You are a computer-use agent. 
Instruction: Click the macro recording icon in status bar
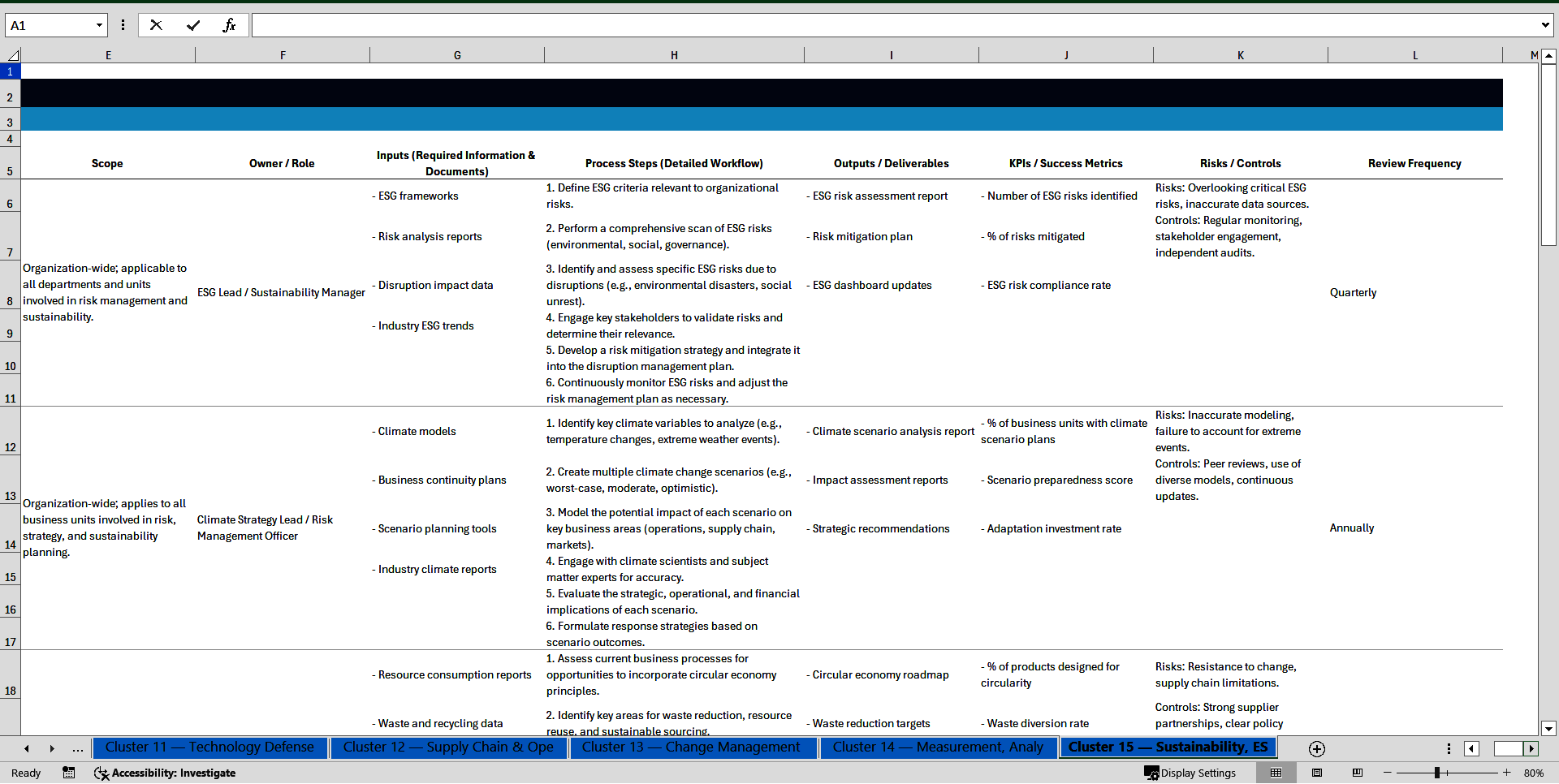click(68, 773)
